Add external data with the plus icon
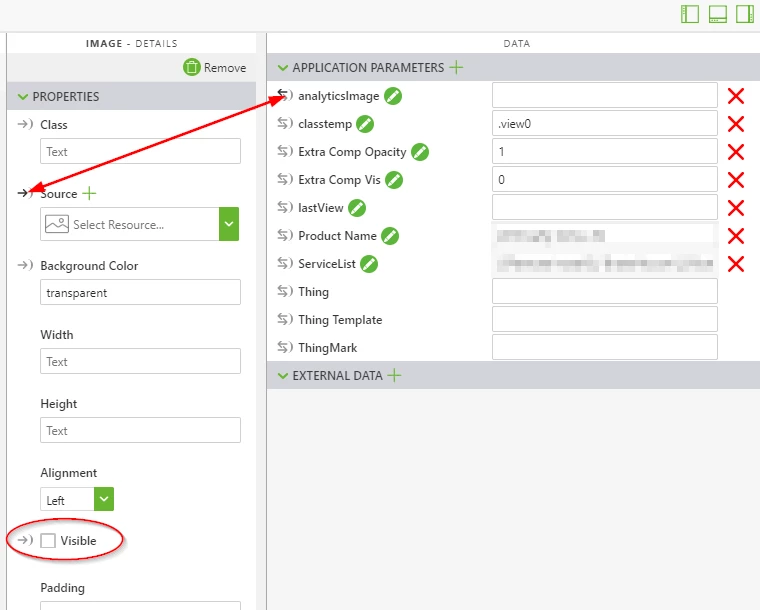The image size is (760, 610). tap(395, 375)
